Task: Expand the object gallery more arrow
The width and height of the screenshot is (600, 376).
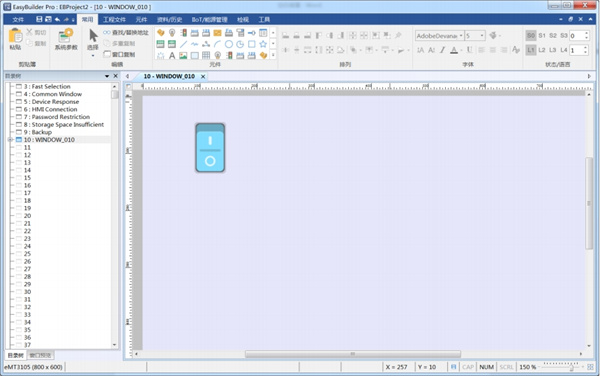Action: coord(273,55)
